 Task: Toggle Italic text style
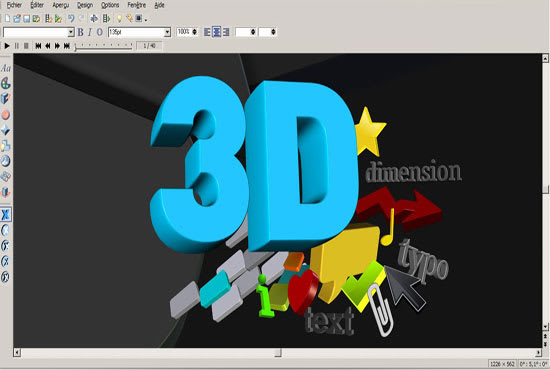pyautogui.click(x=90, y=32)
